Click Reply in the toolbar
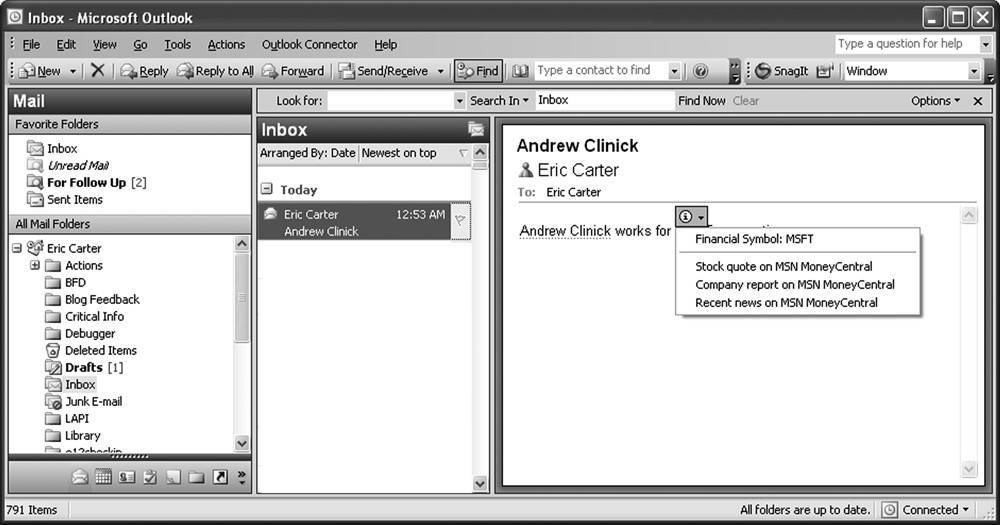The height and width of the screenshot is (525, 1000). point(145,71)
